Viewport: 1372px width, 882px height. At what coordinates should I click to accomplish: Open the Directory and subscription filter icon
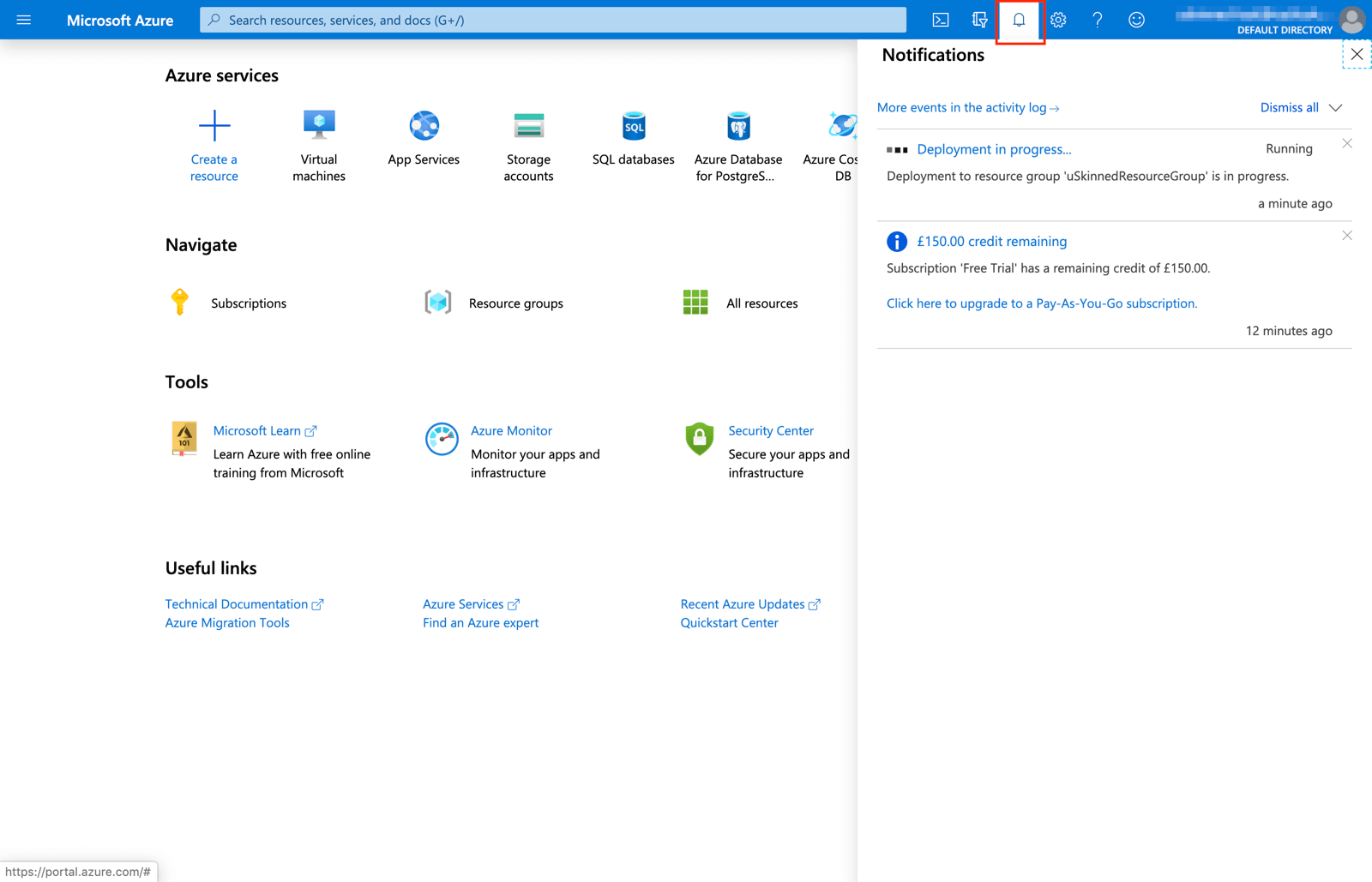point(979,20)
